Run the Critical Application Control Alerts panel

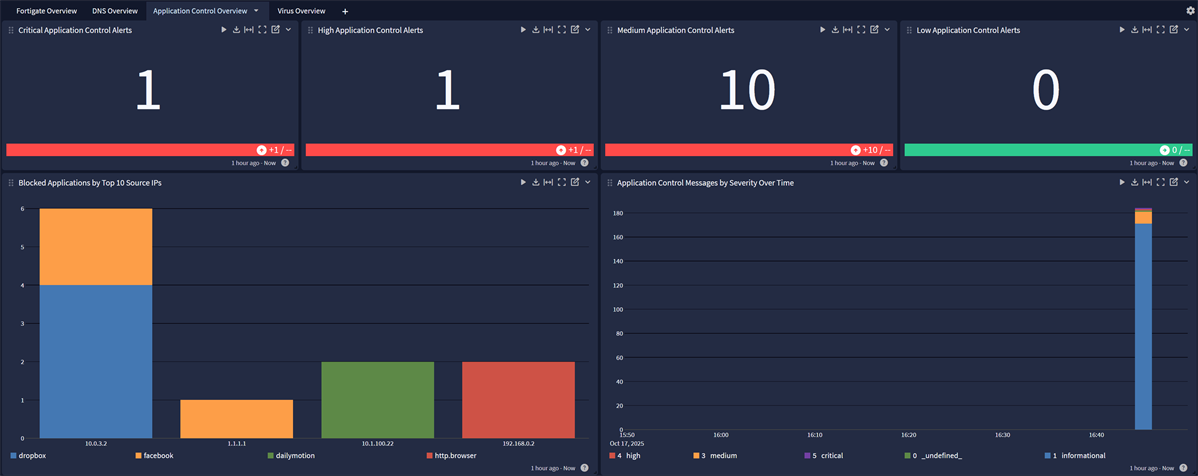click(x=223, y=30)
